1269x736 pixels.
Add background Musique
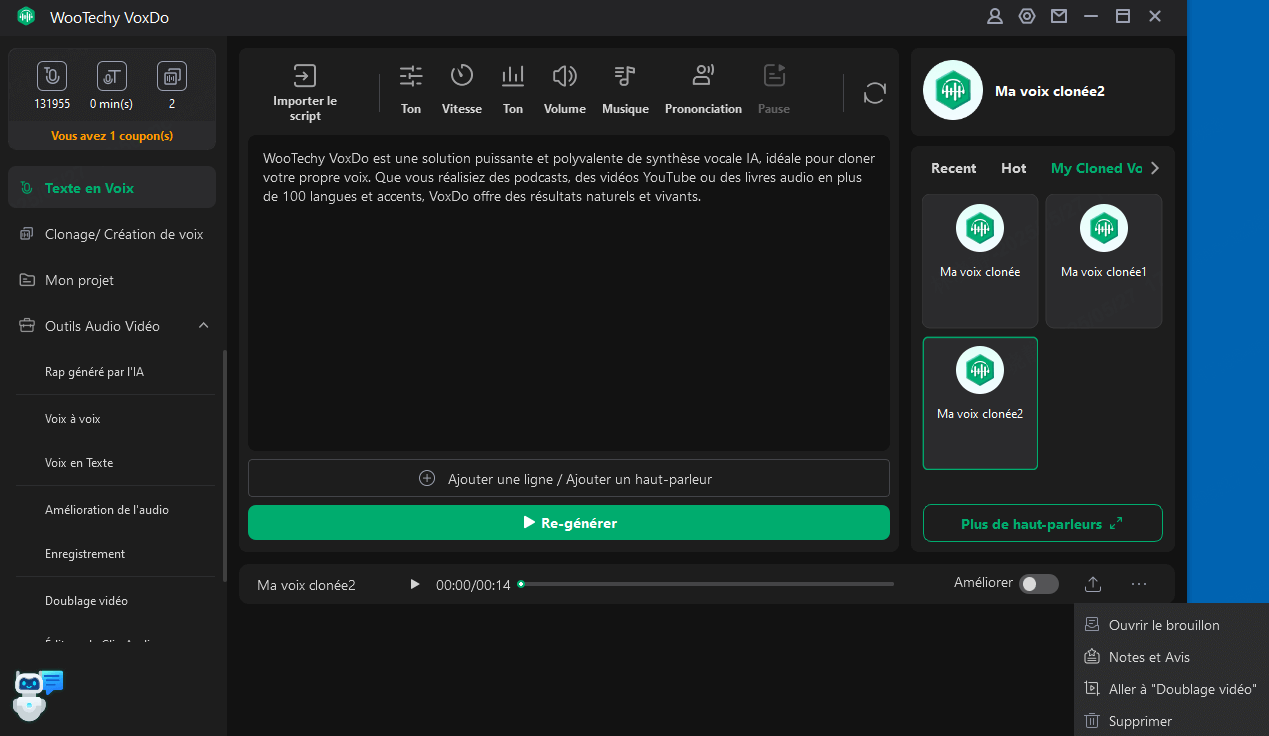pos(625,90)
